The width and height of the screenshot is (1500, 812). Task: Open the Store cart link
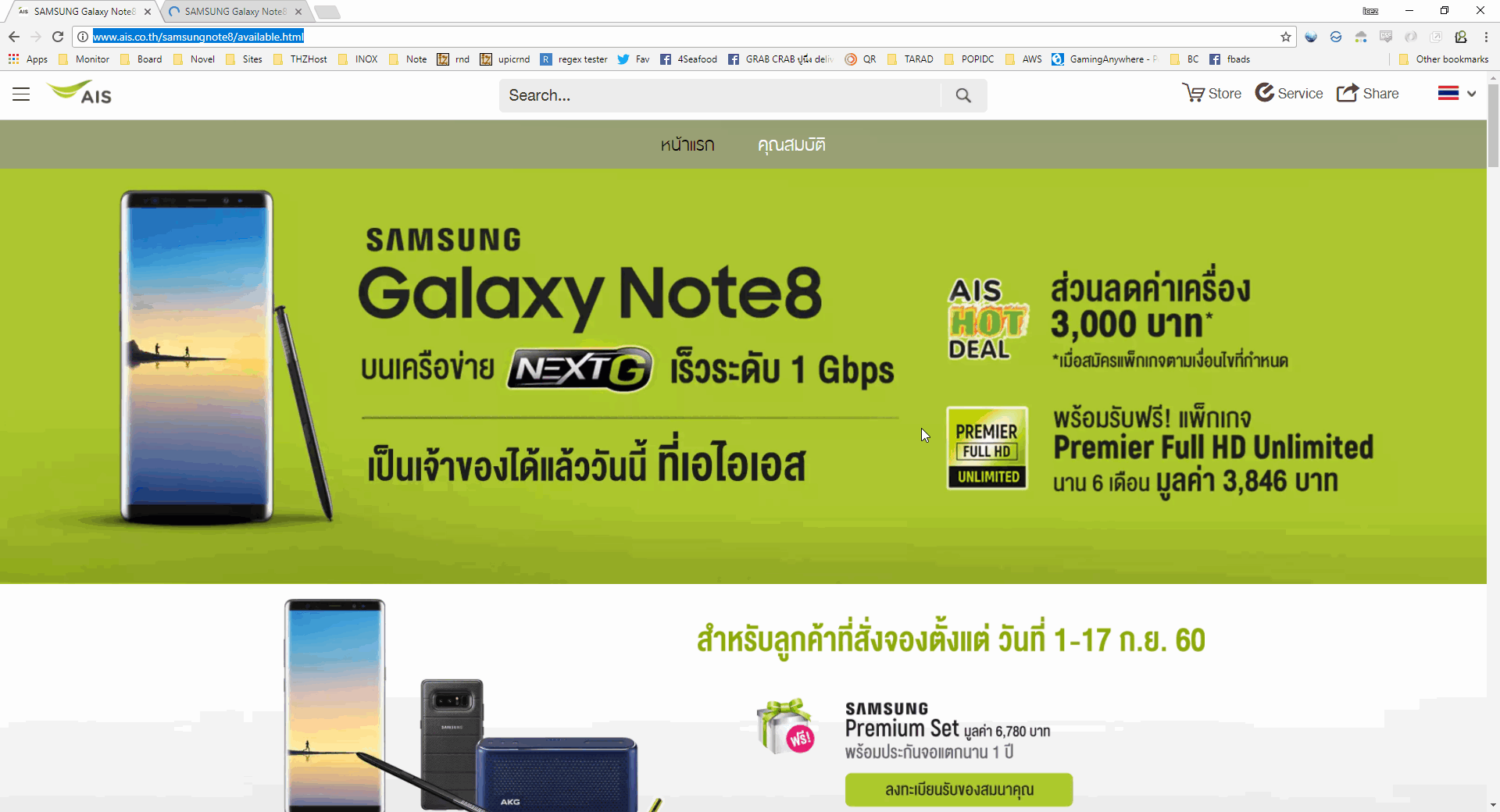click(x=1212, y=93)
